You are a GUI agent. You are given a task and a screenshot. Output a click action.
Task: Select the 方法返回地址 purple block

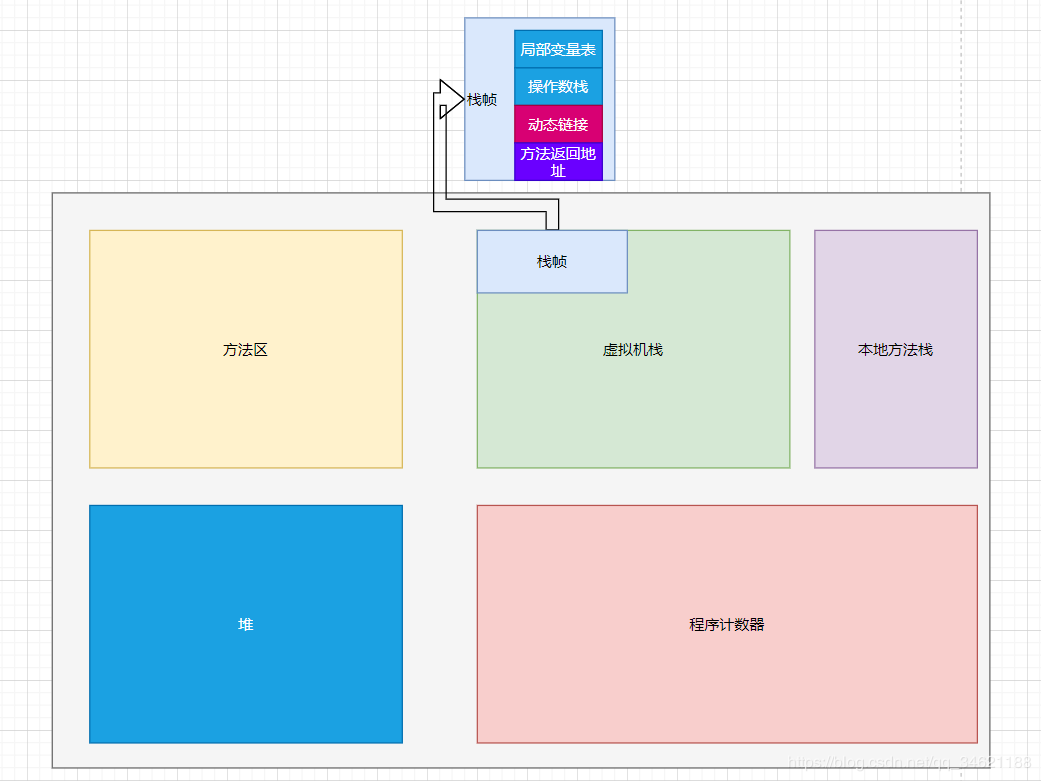pos(558,161)
